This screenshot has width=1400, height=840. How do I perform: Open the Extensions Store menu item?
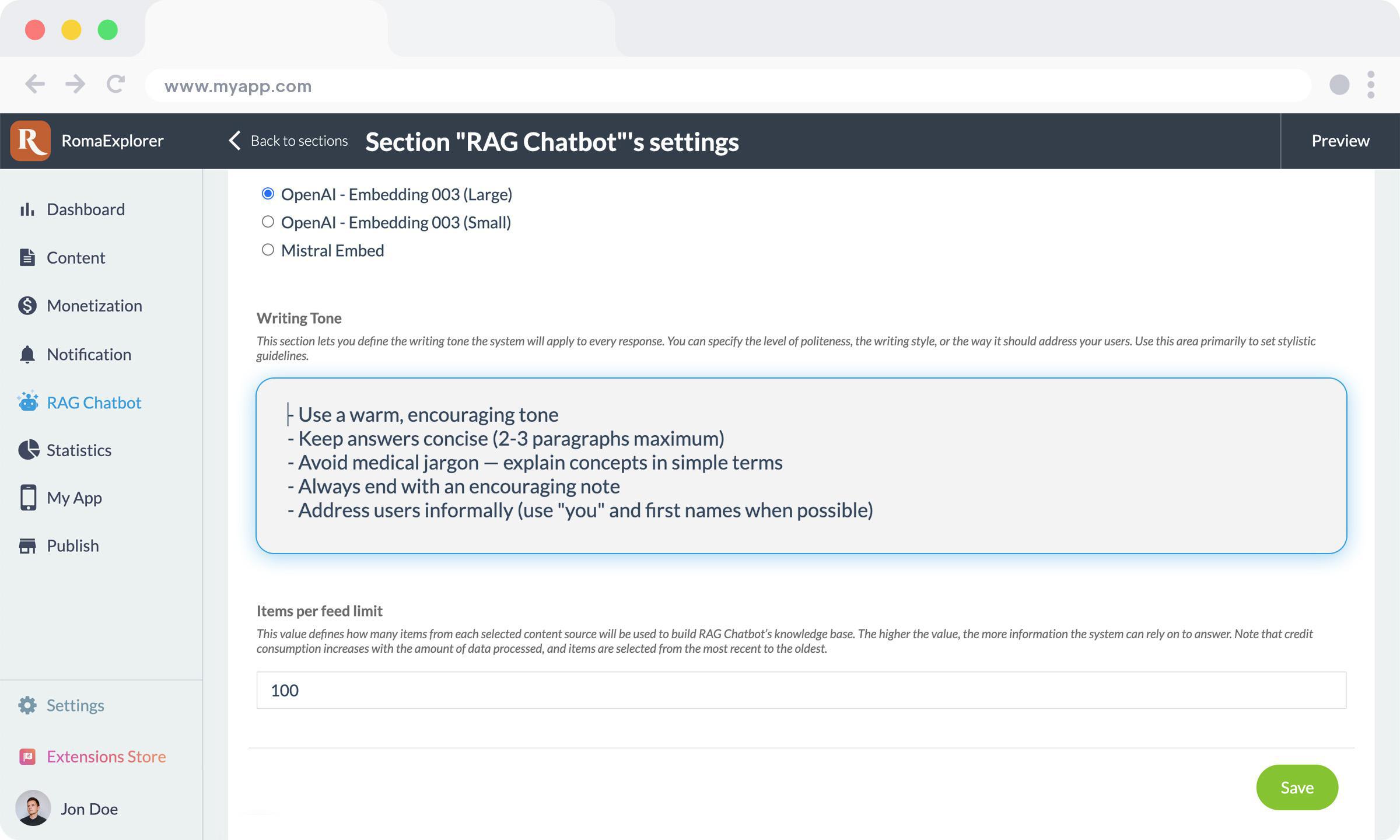point(106,757)
